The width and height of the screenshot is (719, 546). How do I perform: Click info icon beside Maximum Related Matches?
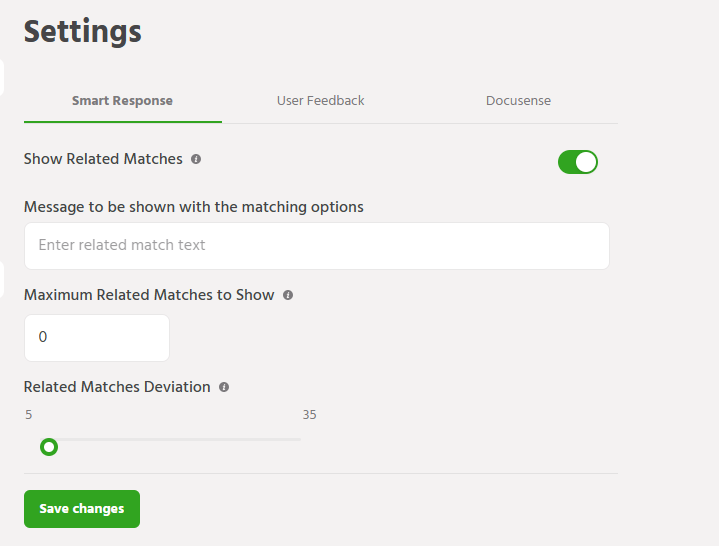(x=288, y=295)
